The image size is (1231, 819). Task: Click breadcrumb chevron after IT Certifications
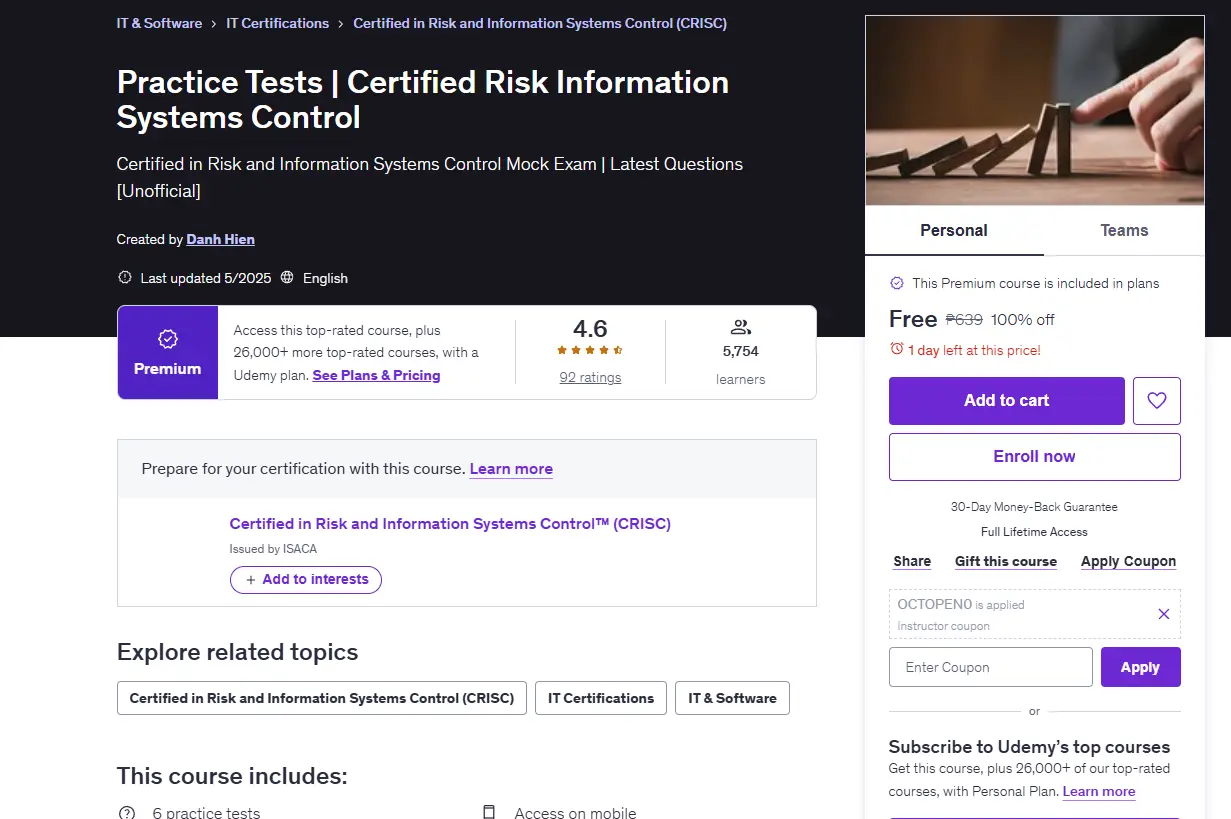pos(341,23)
